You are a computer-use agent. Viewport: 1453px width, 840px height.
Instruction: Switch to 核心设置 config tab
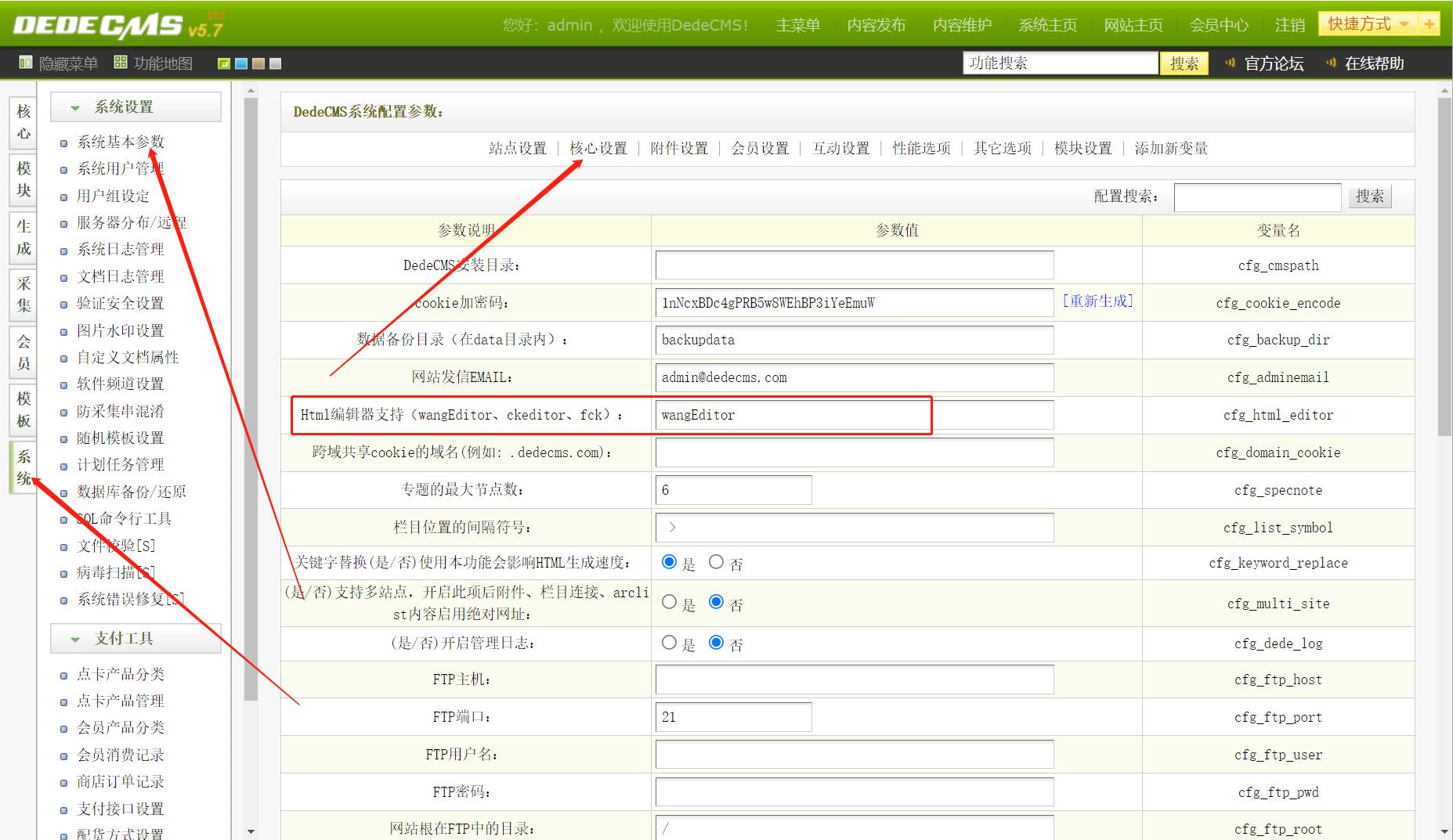598,148
